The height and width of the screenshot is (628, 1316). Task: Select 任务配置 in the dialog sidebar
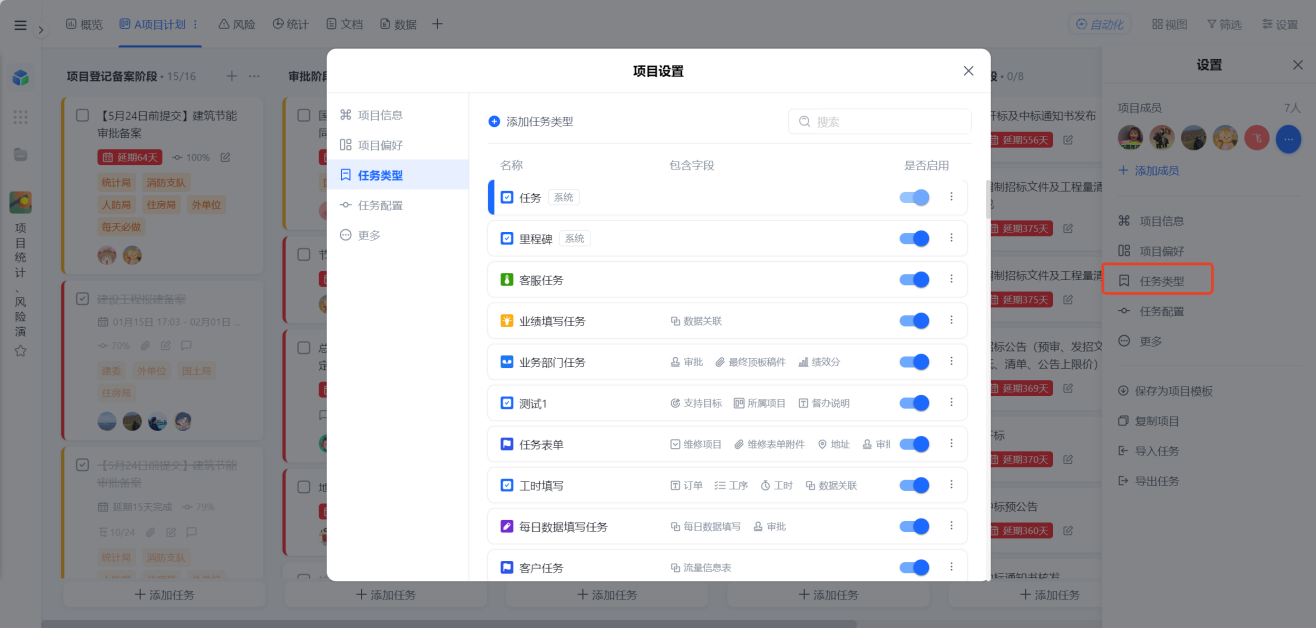click(x=398, y=205)
